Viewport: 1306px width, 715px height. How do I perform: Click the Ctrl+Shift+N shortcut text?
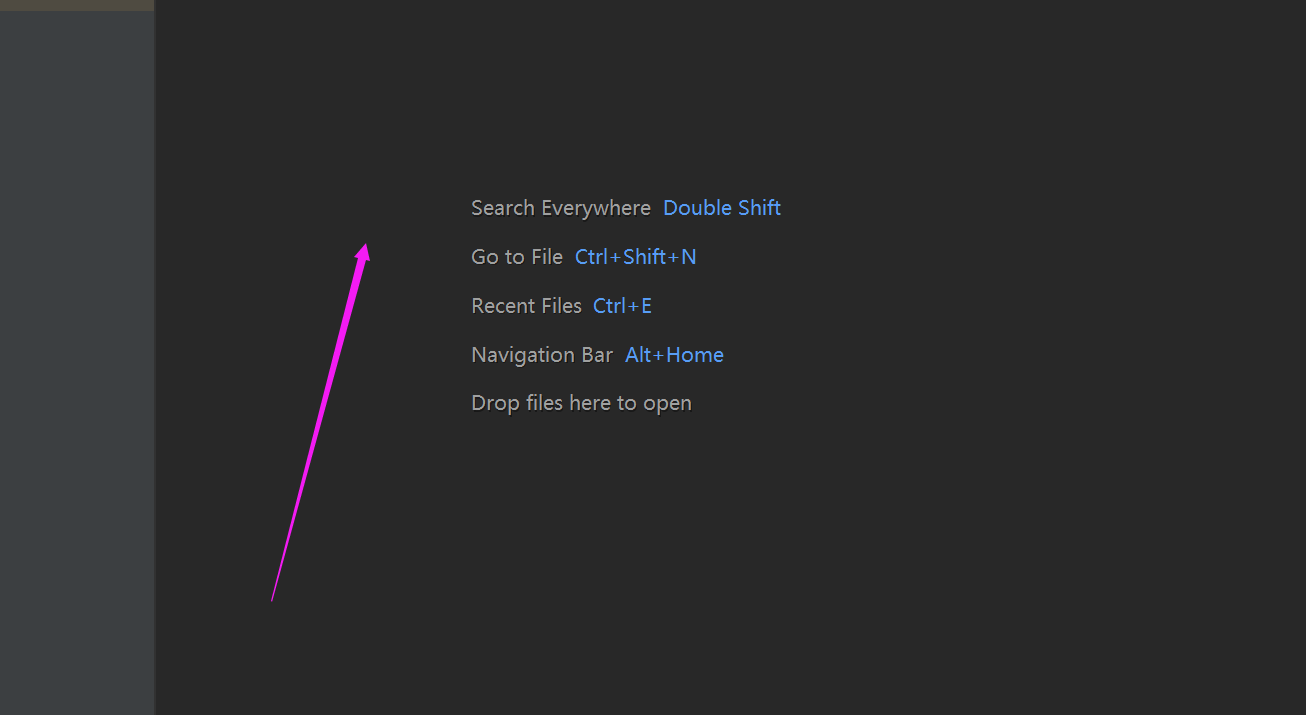tap(635, 257)
